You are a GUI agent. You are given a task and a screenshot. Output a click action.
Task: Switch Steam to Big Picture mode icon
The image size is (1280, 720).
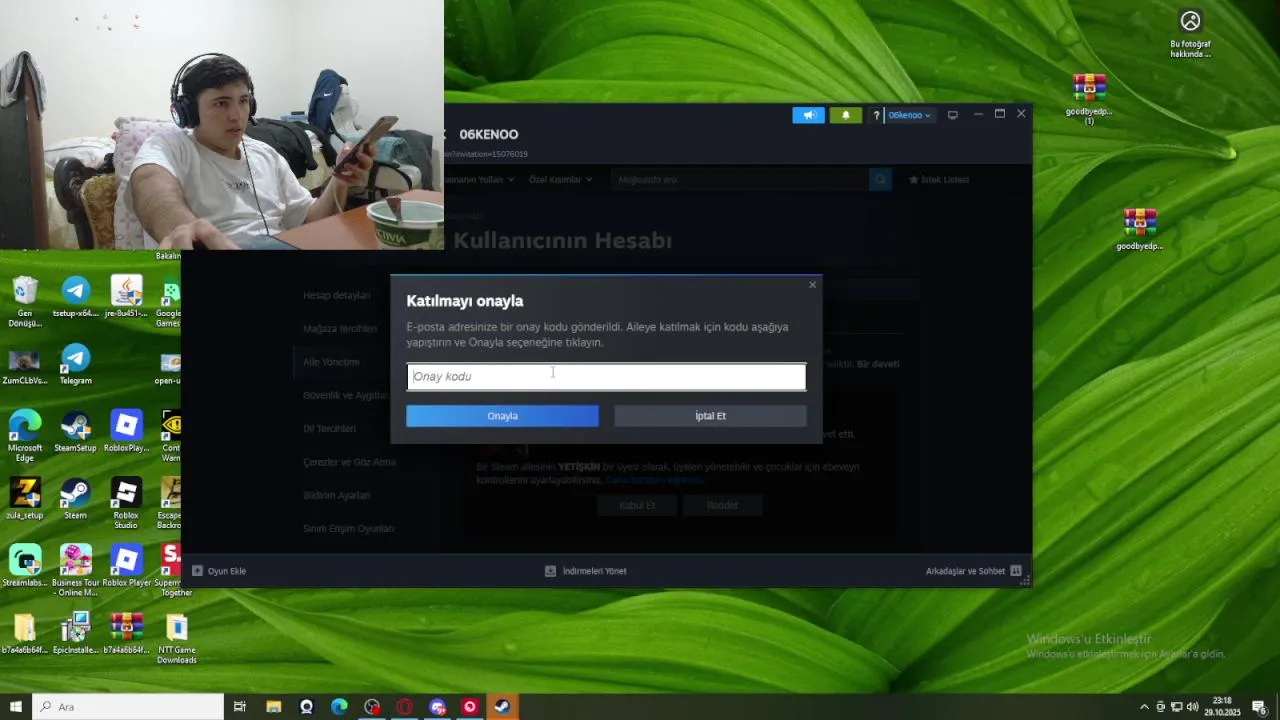pyautogui.click(x=953, y=115)
